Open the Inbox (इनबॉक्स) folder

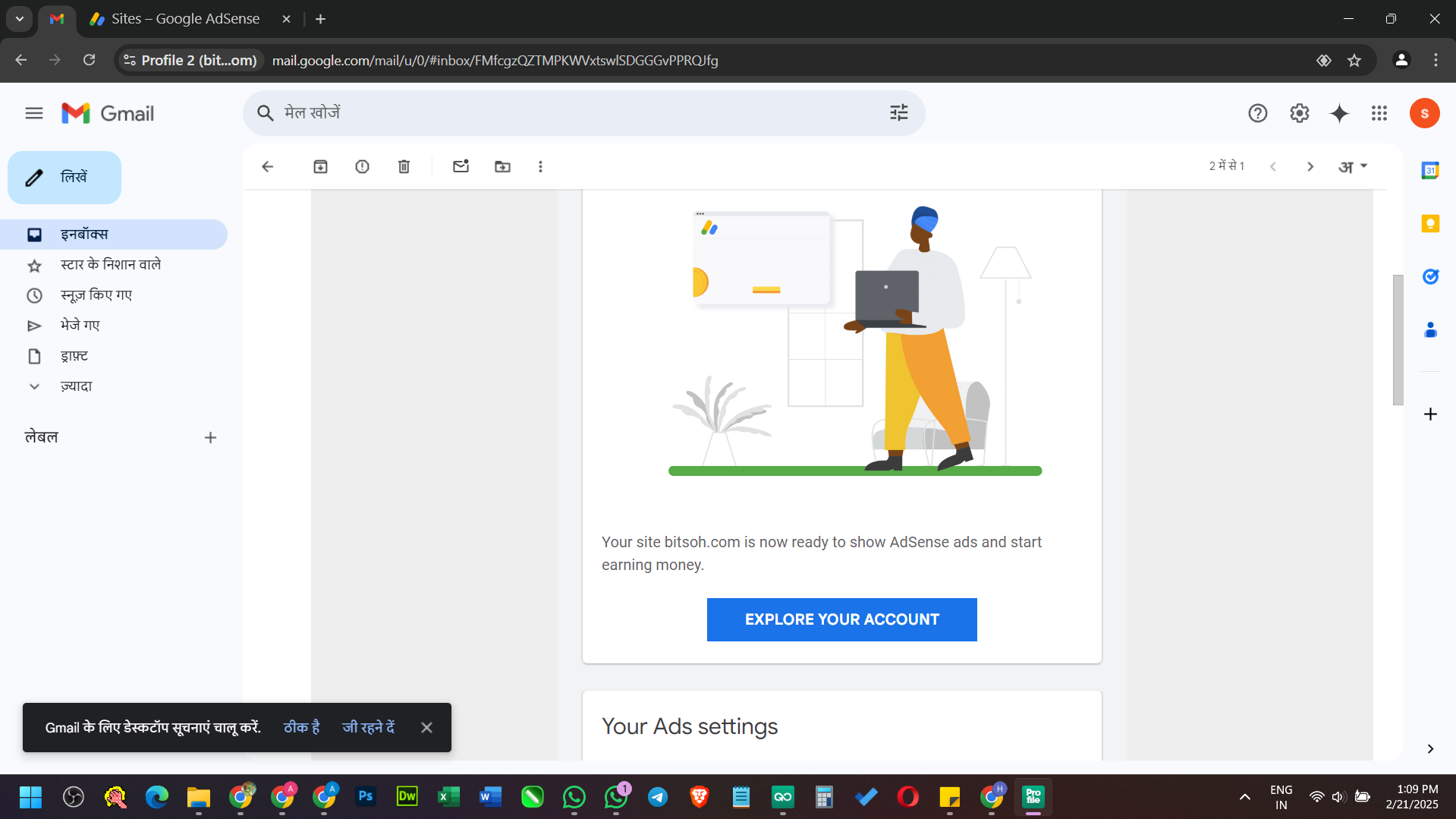click(114, 235)
